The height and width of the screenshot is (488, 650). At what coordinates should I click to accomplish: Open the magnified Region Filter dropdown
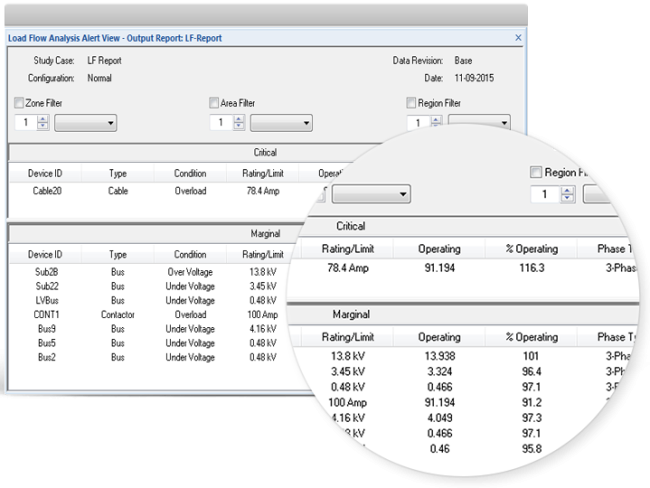point(371,193)
